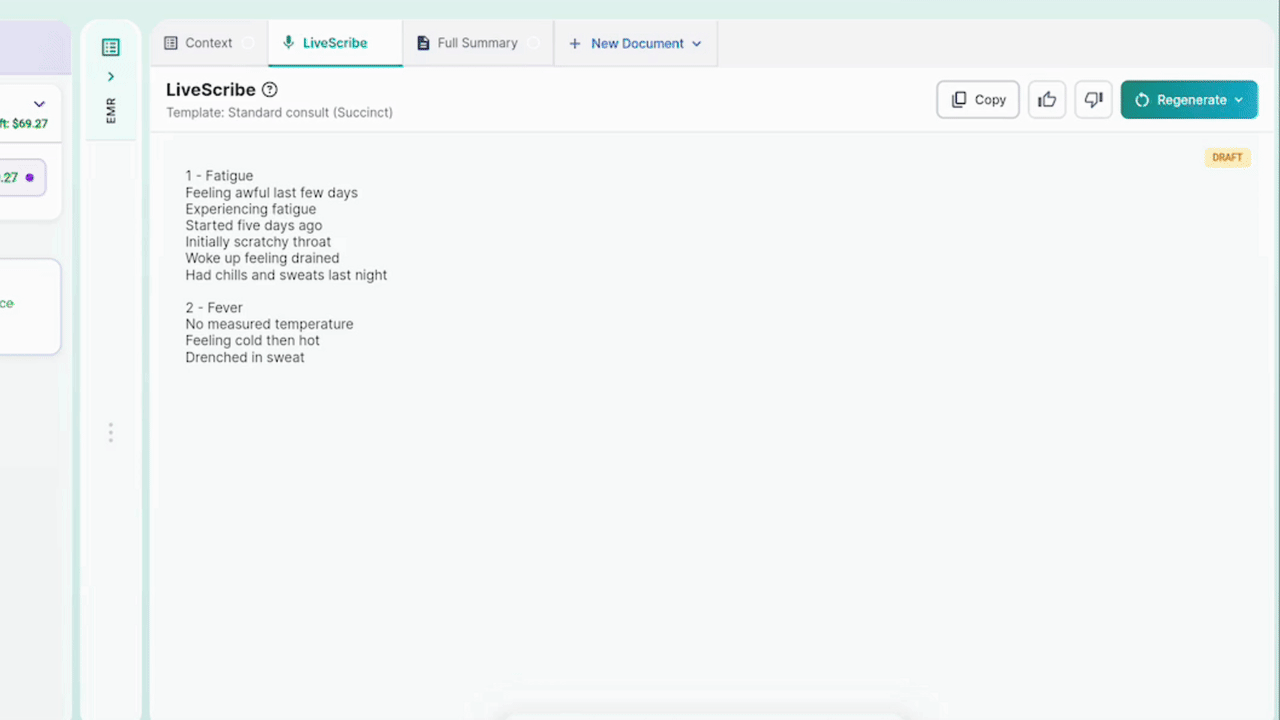Click the microphone icon on the LiveScribe tab
Viewport: 1280px width, 720px height.
(x=289, y=42)
